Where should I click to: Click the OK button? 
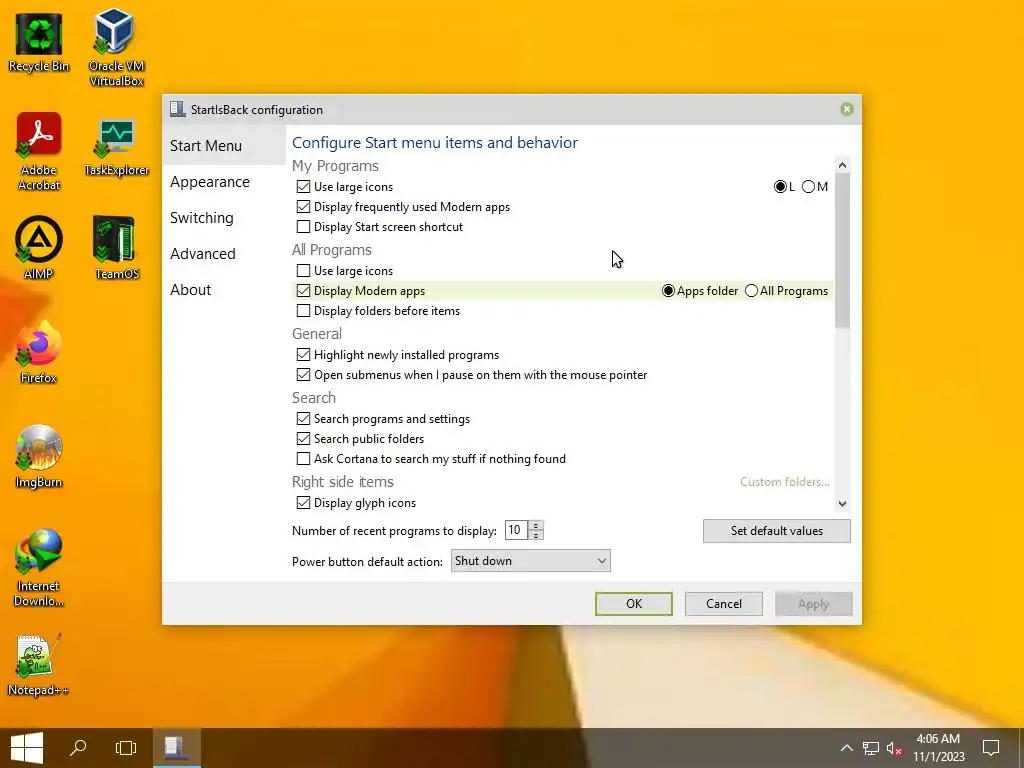(633, 604)
